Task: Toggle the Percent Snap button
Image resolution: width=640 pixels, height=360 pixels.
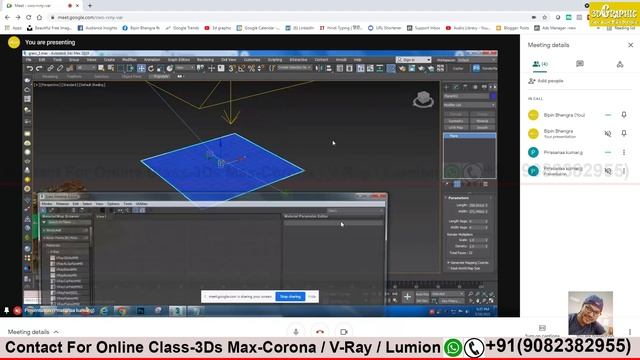Action: coord(251,69)
